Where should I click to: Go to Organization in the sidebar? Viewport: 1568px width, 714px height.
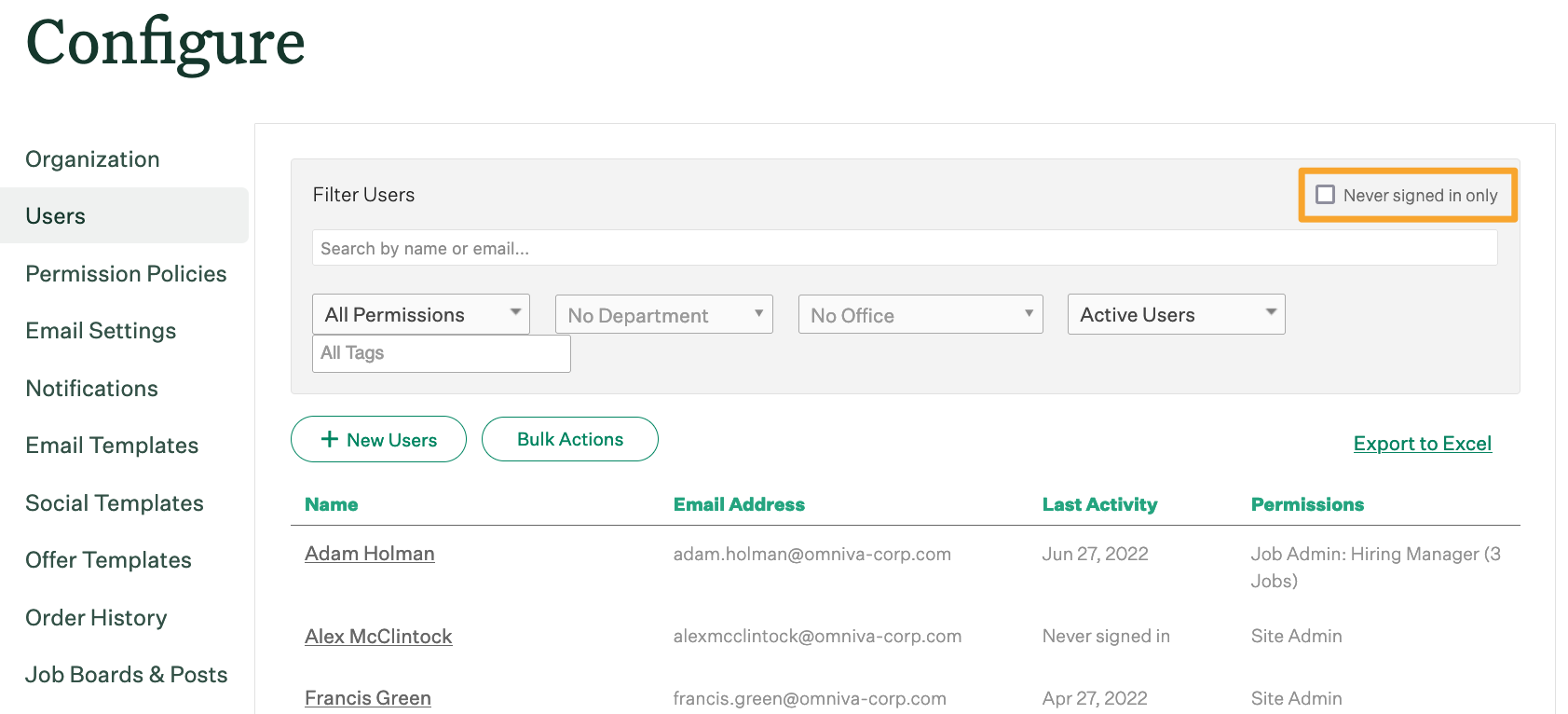tap(92, 159)
